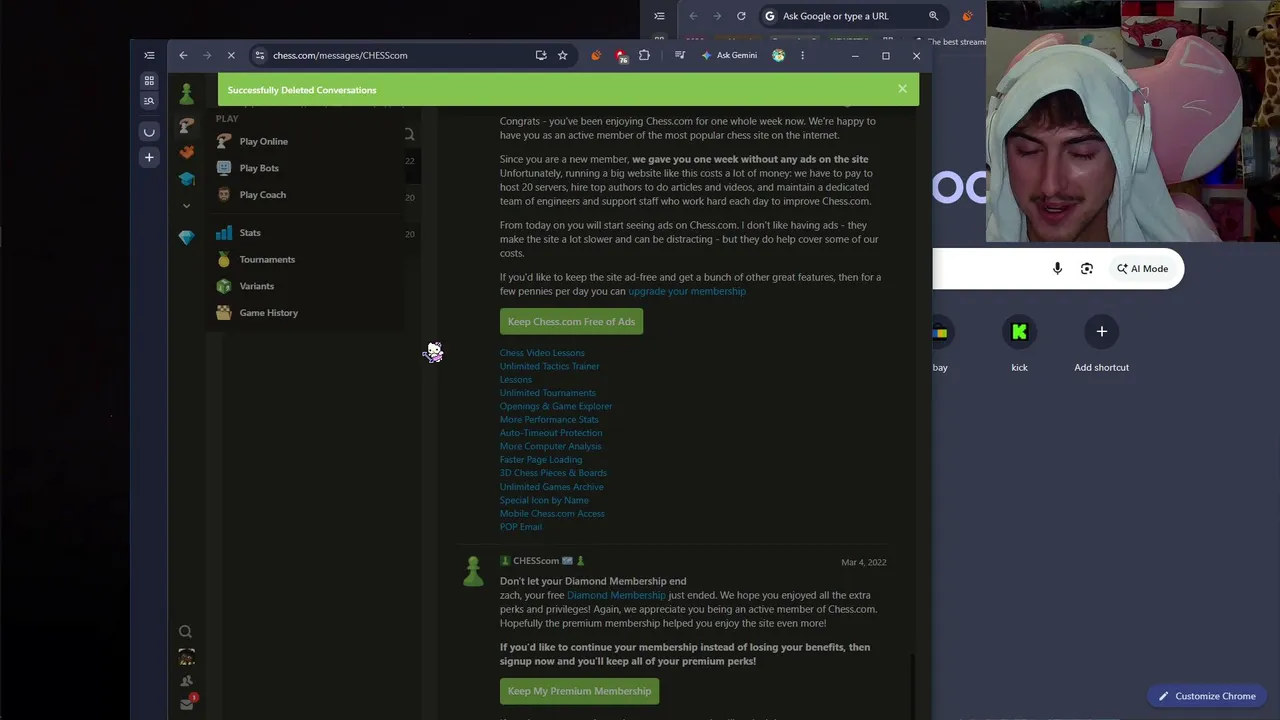Open the More Performance Stats link
This screenshot has height=720, width=1280.
pos(549,420)
